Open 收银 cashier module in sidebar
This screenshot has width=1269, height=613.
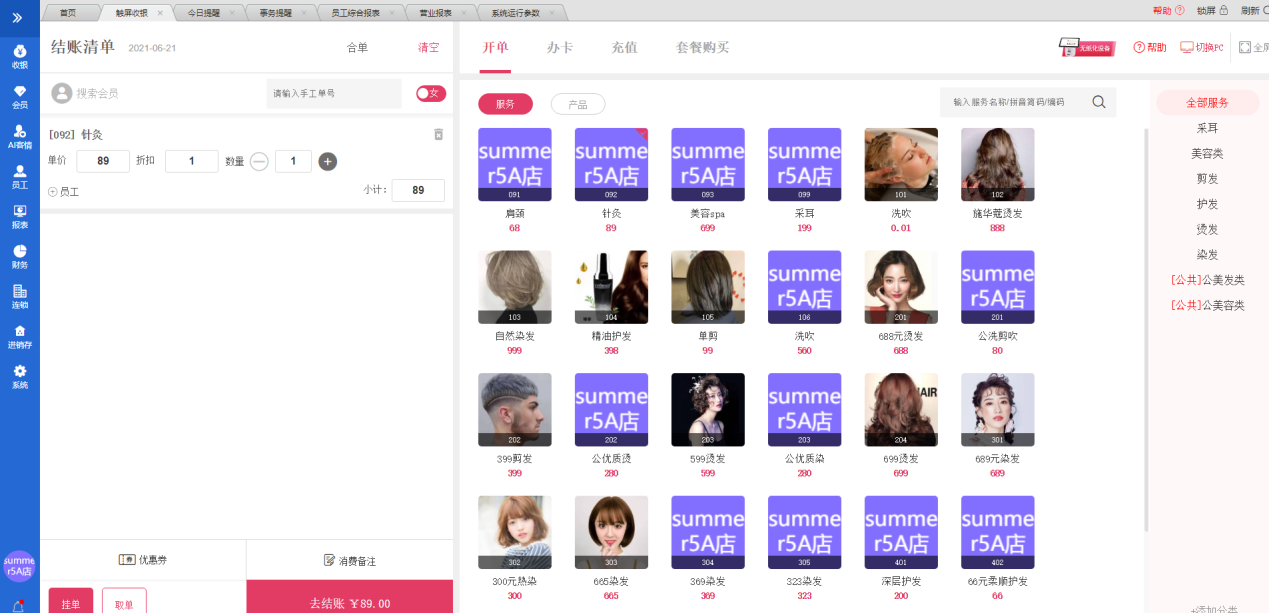click(x=19, y=56)
